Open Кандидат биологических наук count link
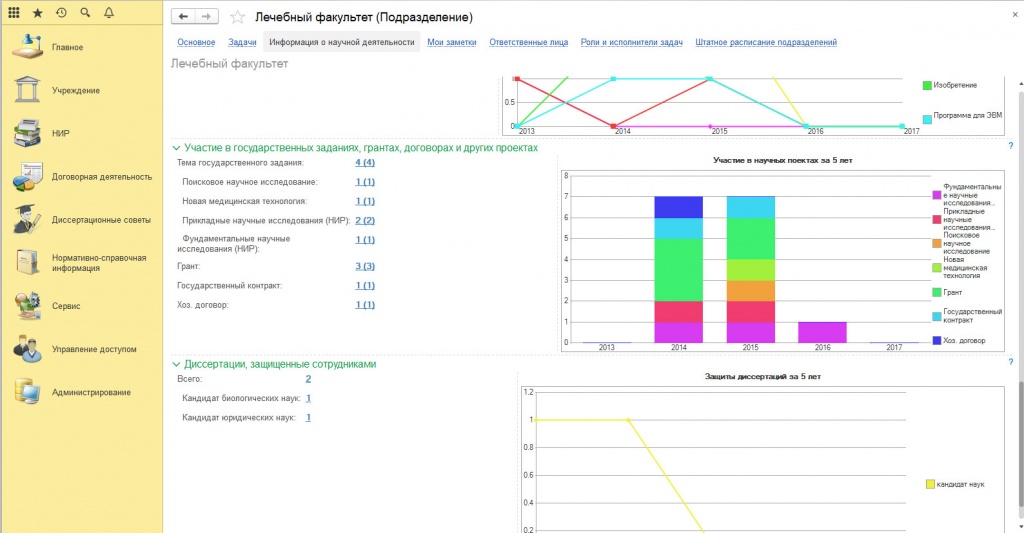Viewport: 1024px width, 533px height. (308, 398)
